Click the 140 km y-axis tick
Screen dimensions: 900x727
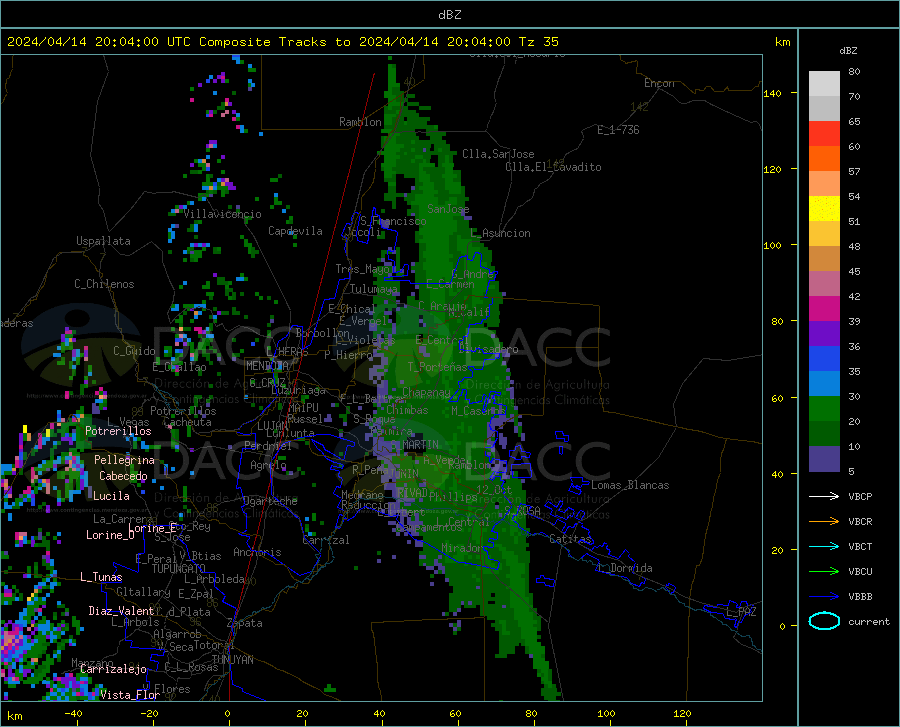point(772,93)
